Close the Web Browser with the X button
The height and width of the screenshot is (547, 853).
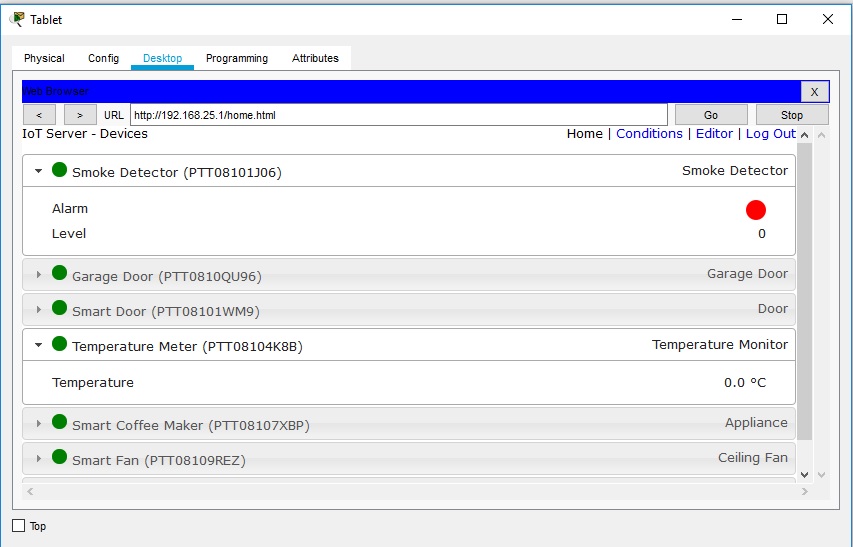pyautogui.click(x=814, y=92)
